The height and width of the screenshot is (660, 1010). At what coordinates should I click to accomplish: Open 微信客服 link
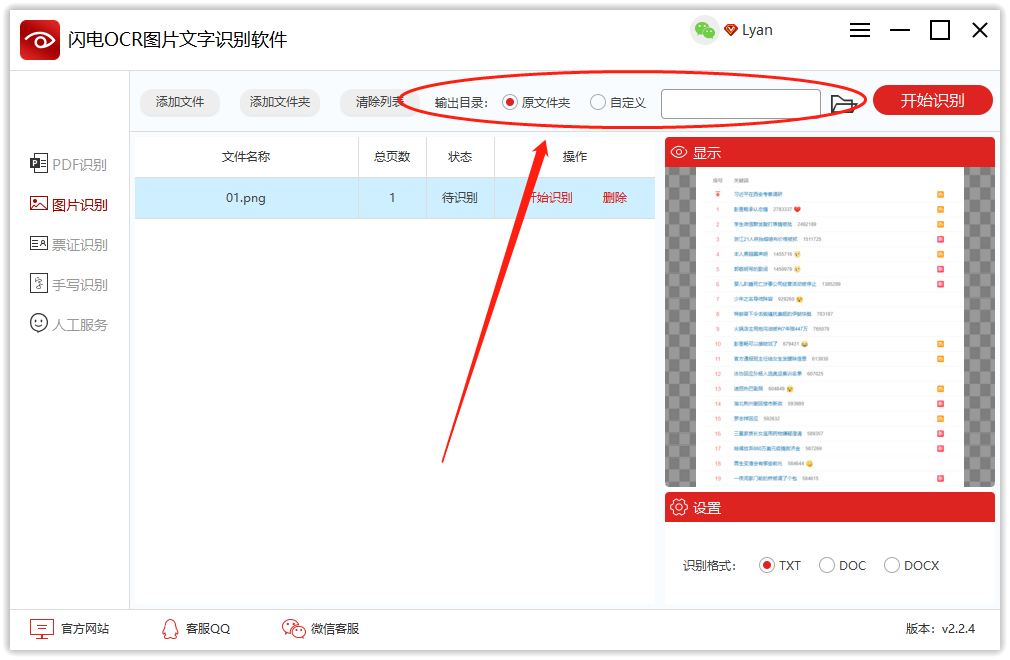point(320,628)
